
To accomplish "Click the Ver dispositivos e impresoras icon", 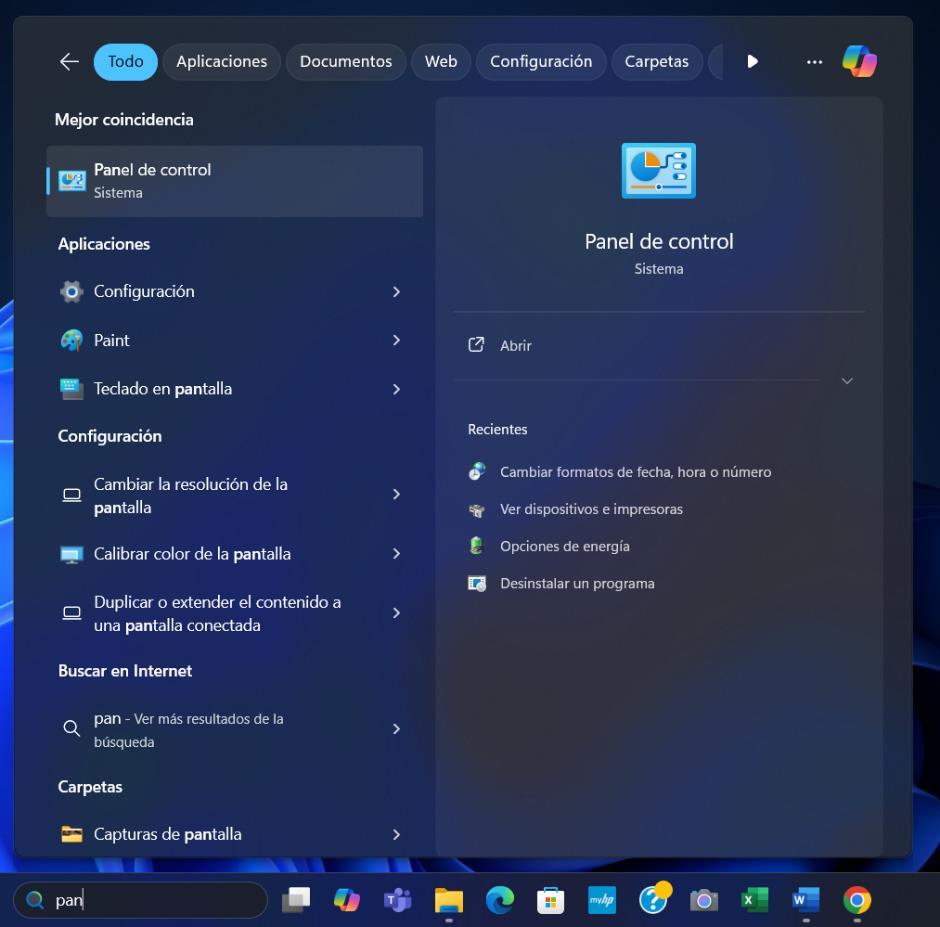I will point(477,510).
